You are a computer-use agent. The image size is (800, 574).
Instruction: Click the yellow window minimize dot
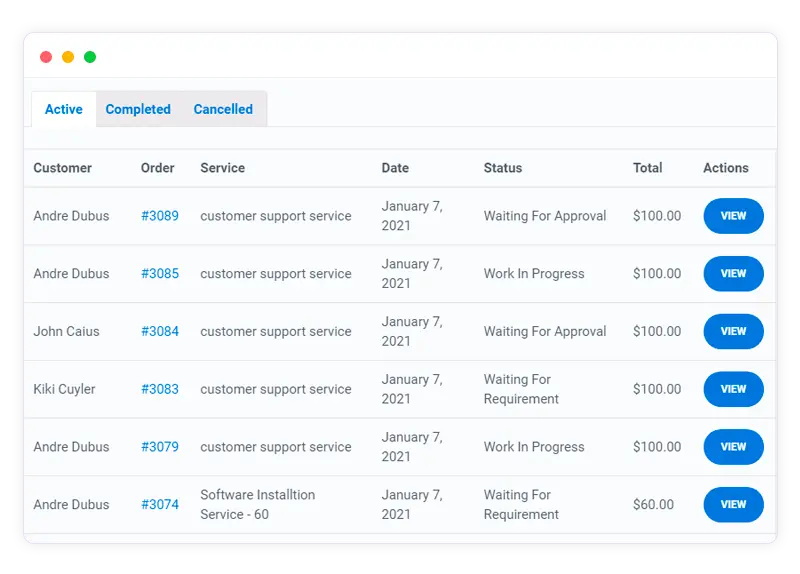coord(68,57)
